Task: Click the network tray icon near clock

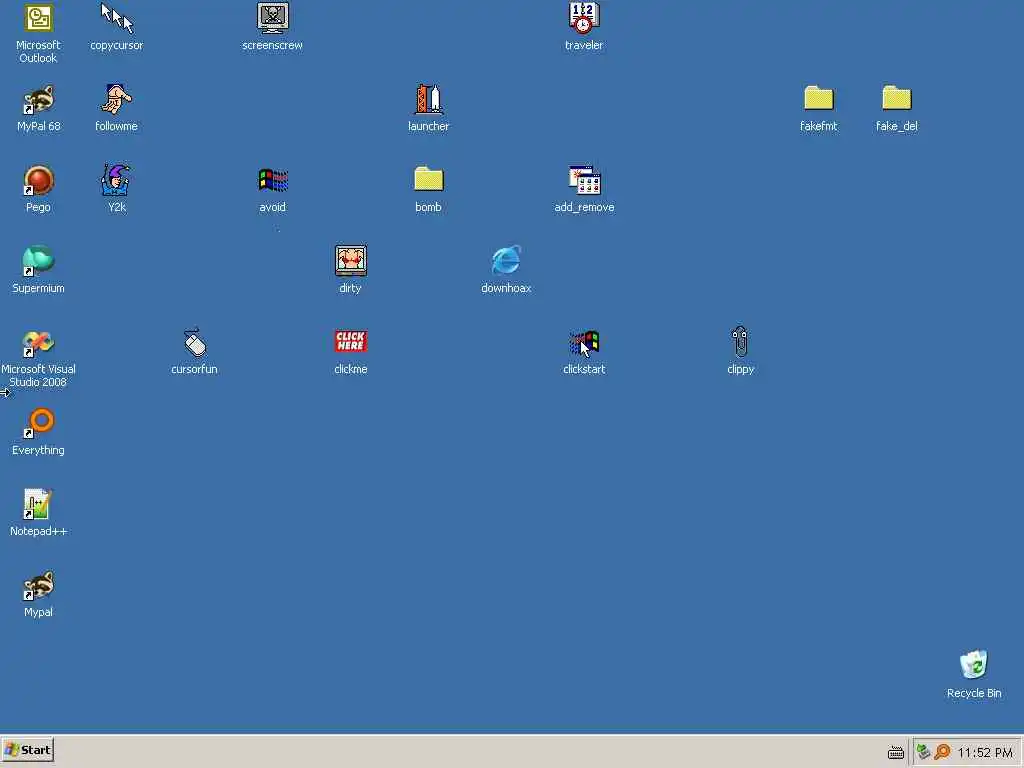Action: pos(923,752)
